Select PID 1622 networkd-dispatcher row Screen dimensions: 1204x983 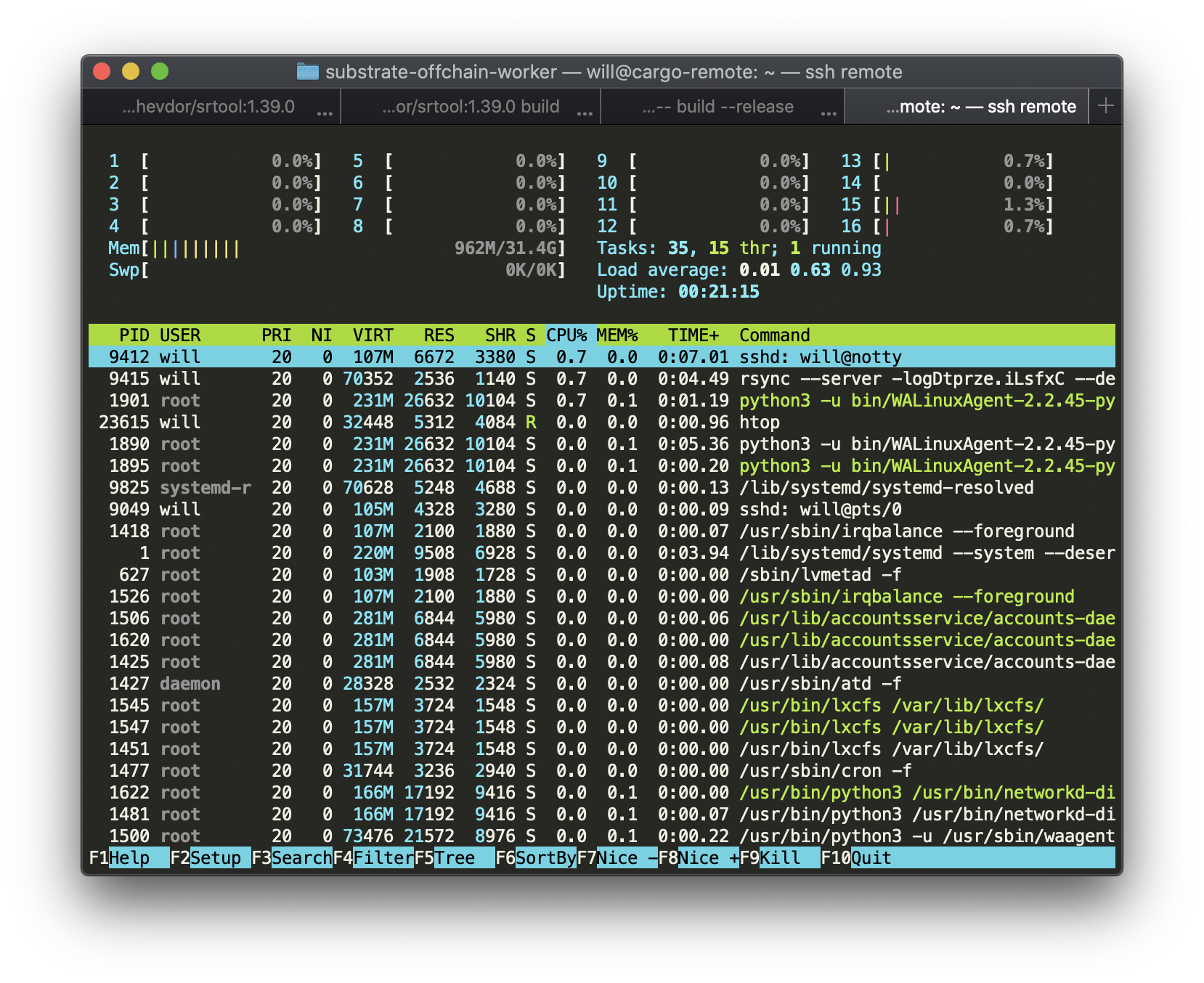(x=602, y=792)
